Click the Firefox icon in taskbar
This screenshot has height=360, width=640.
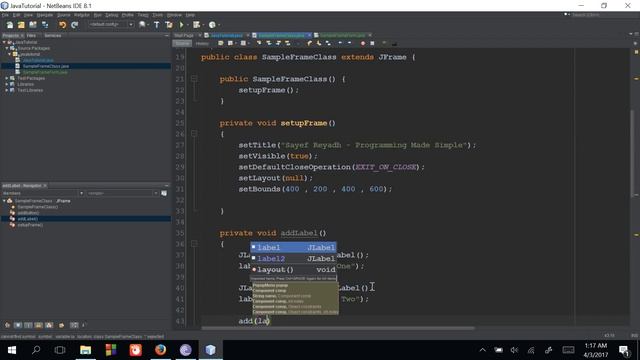(160, 350)
